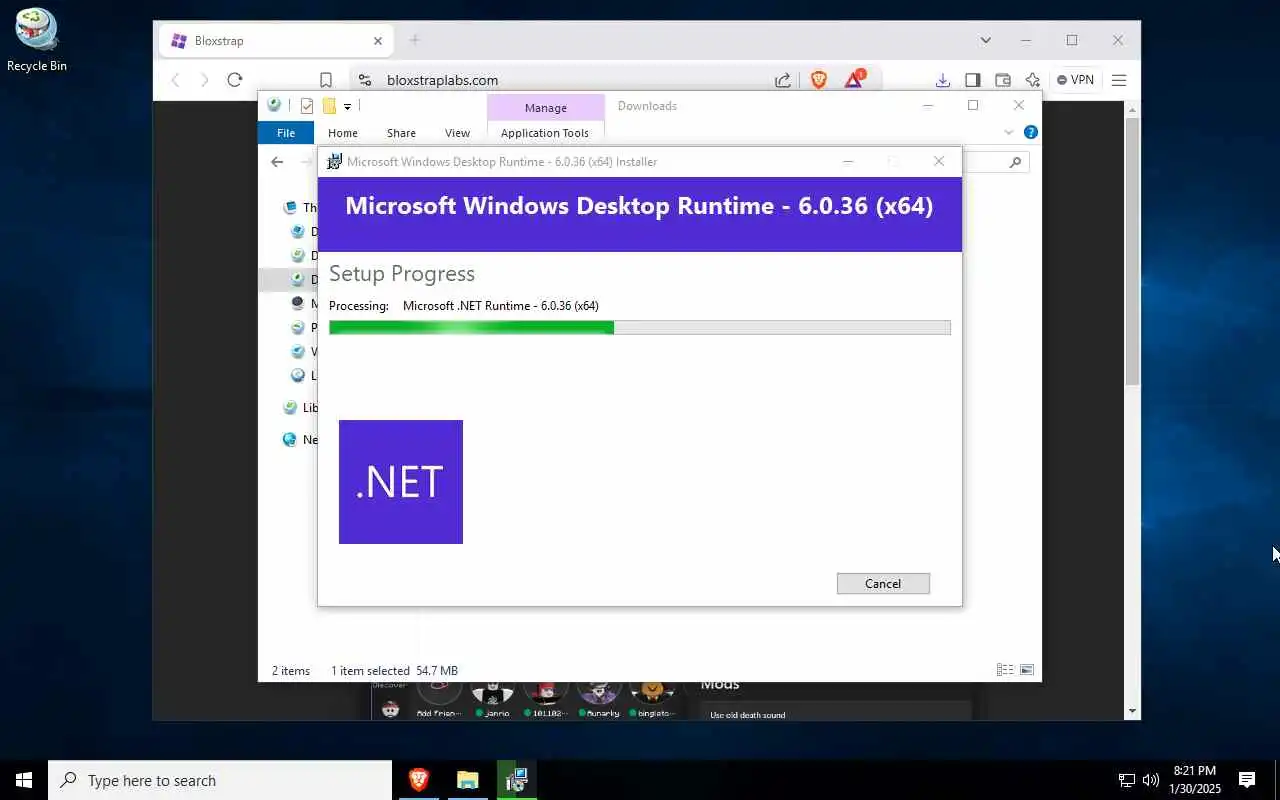Open the Recycle Bin desktop icon
Viewport: 1280px width, 800px height.
(x=37, y=40)
